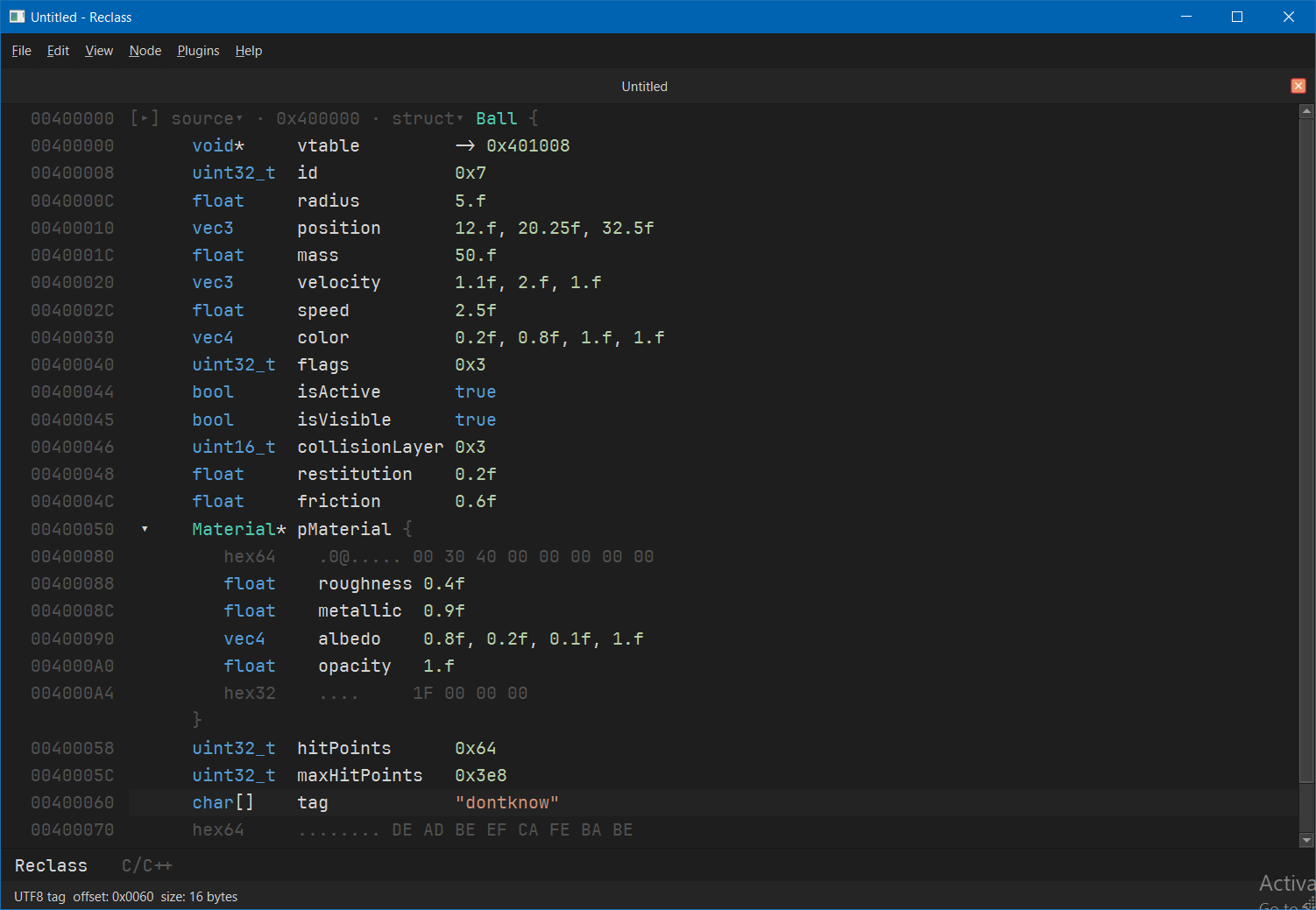Click the tag string value "dontknow"
Screen dimensions: 1316x910
[x=507, y=802]
